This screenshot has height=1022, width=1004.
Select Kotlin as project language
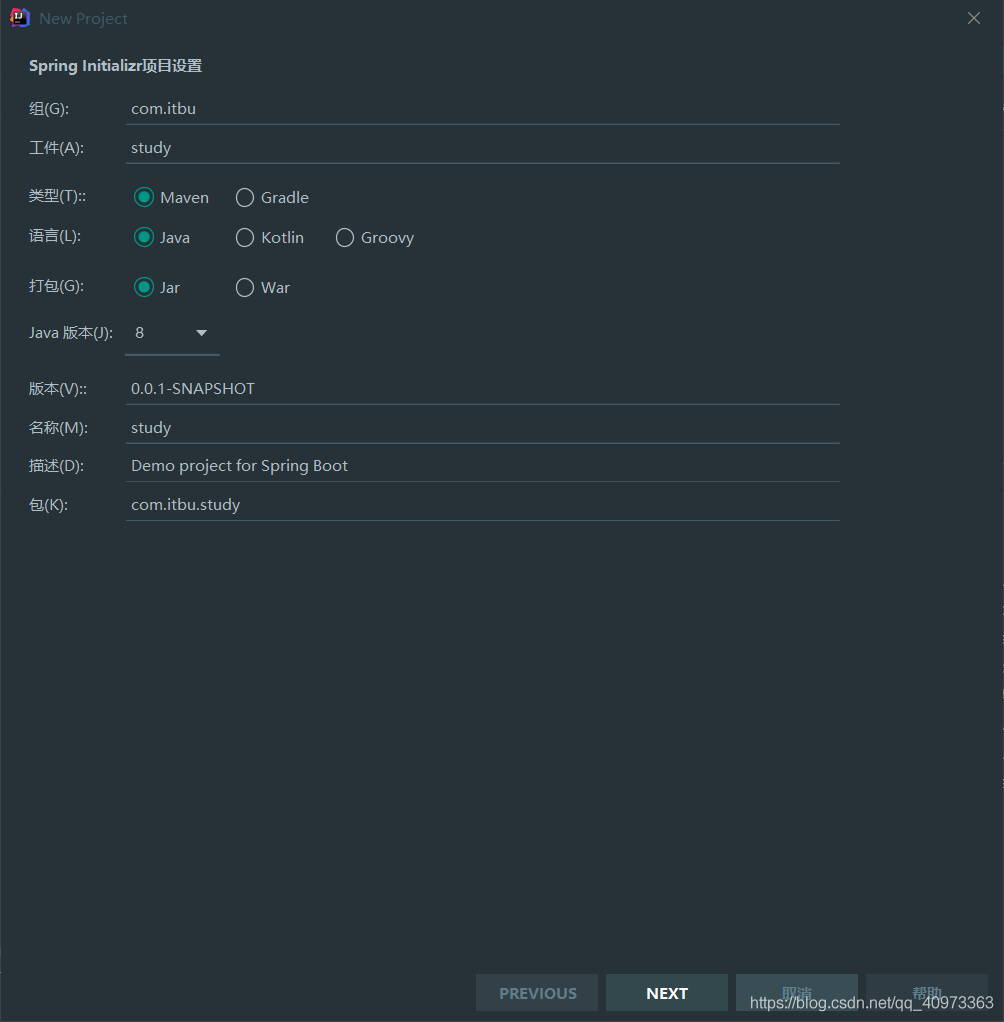click(x=244, y=237)
